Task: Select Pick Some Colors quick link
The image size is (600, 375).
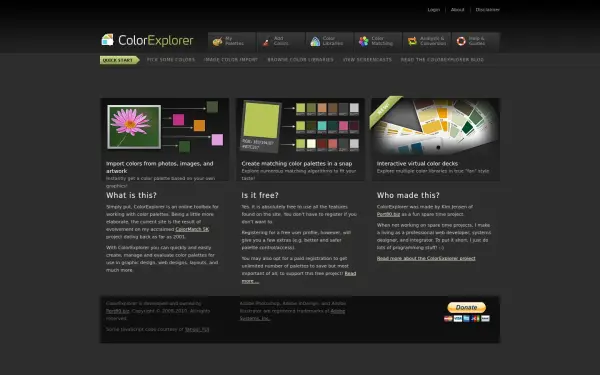Action: (171, 60)
